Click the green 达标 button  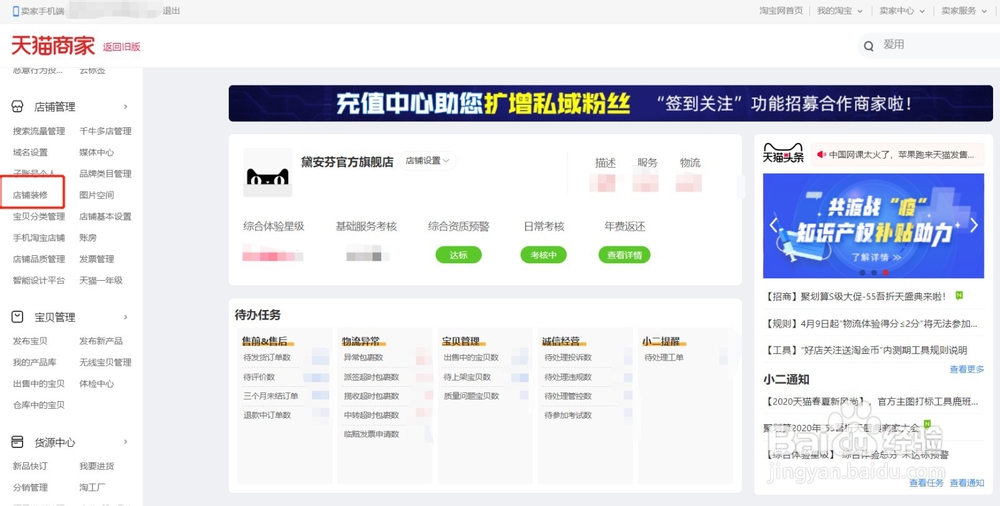[x=459, y=255]
